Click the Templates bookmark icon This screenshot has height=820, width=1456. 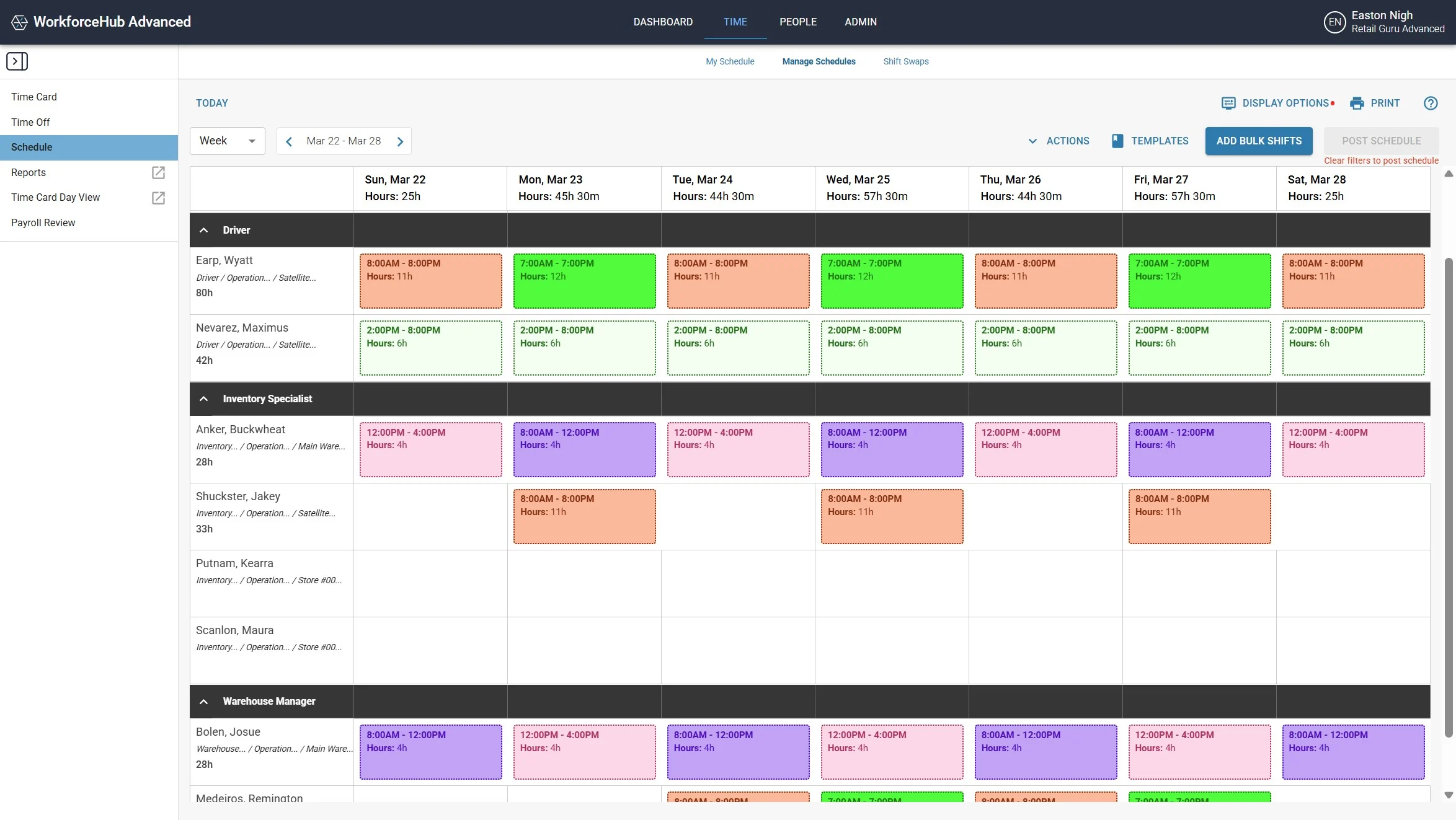pyautogui.click(x=1117, y=141)
